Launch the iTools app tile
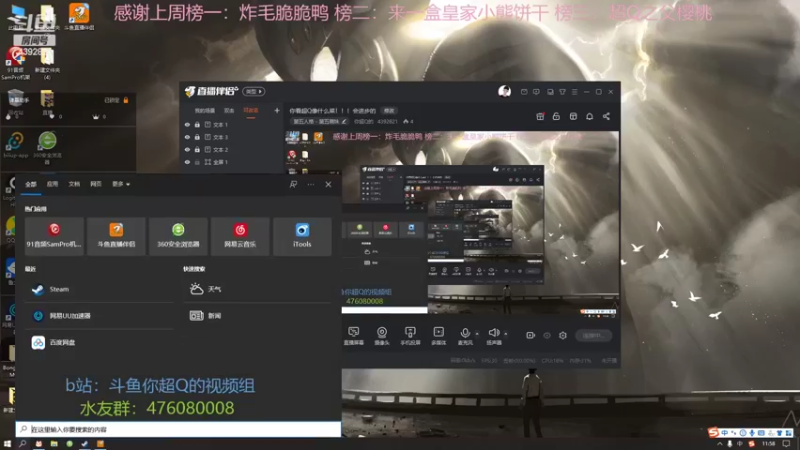Image resolution: width=800 pixels, height=450 pixels. pos(302,236)
